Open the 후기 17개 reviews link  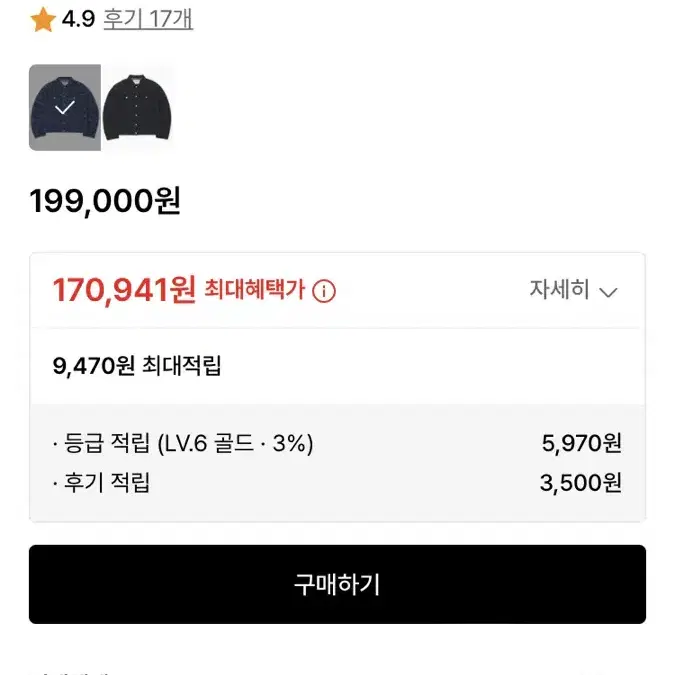[149, 19]
